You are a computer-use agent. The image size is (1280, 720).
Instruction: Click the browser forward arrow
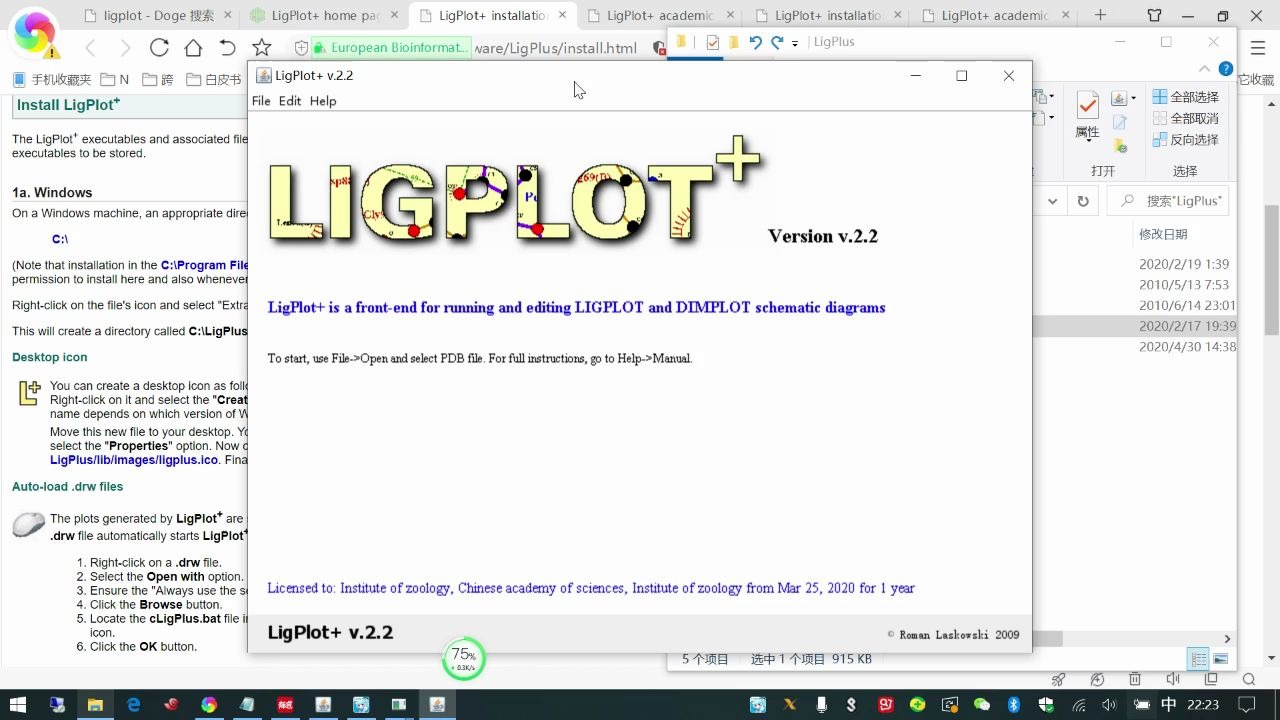point(125,48)
